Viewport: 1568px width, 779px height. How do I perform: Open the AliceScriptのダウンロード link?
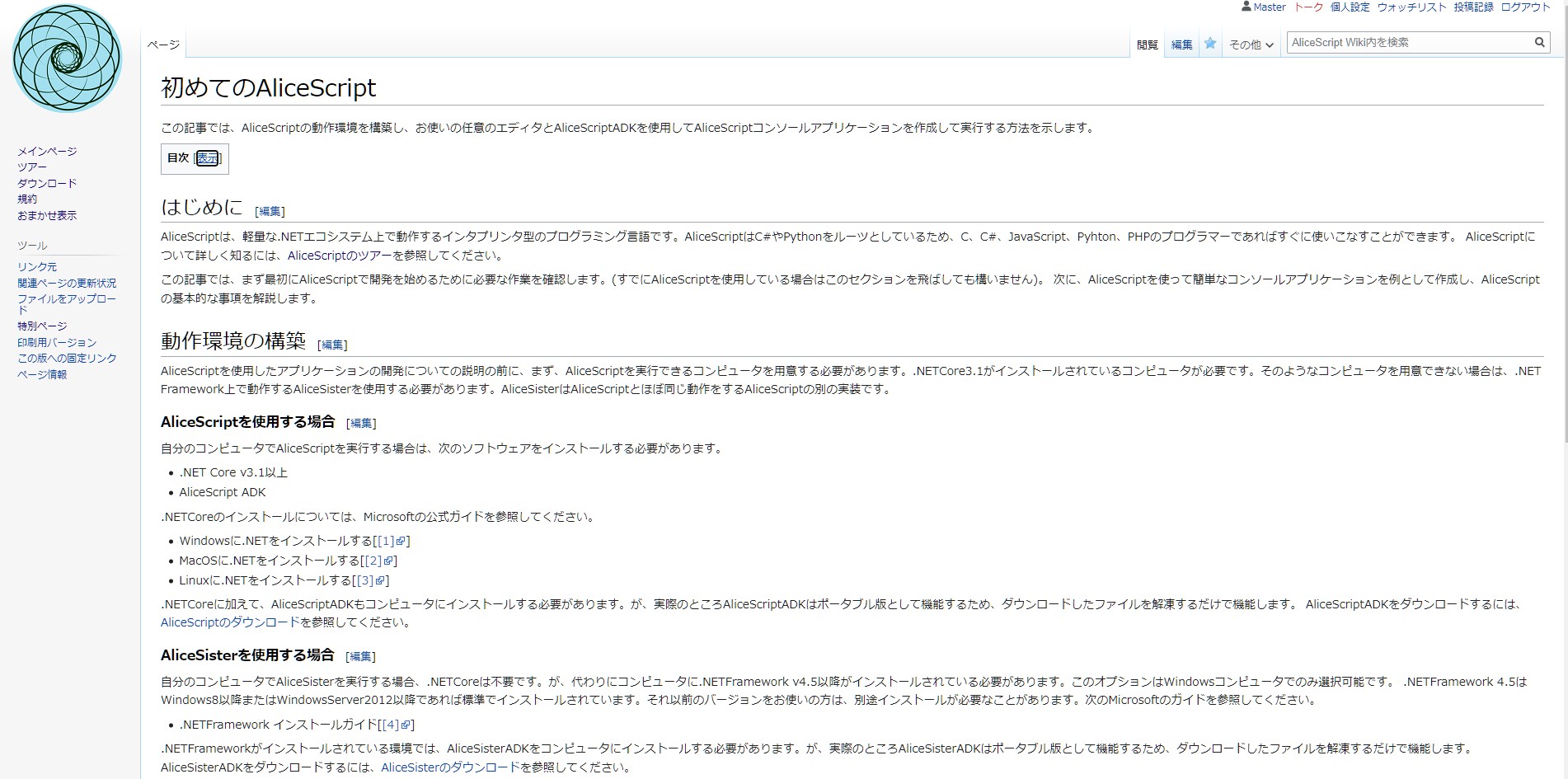click(x=230, y=623)
